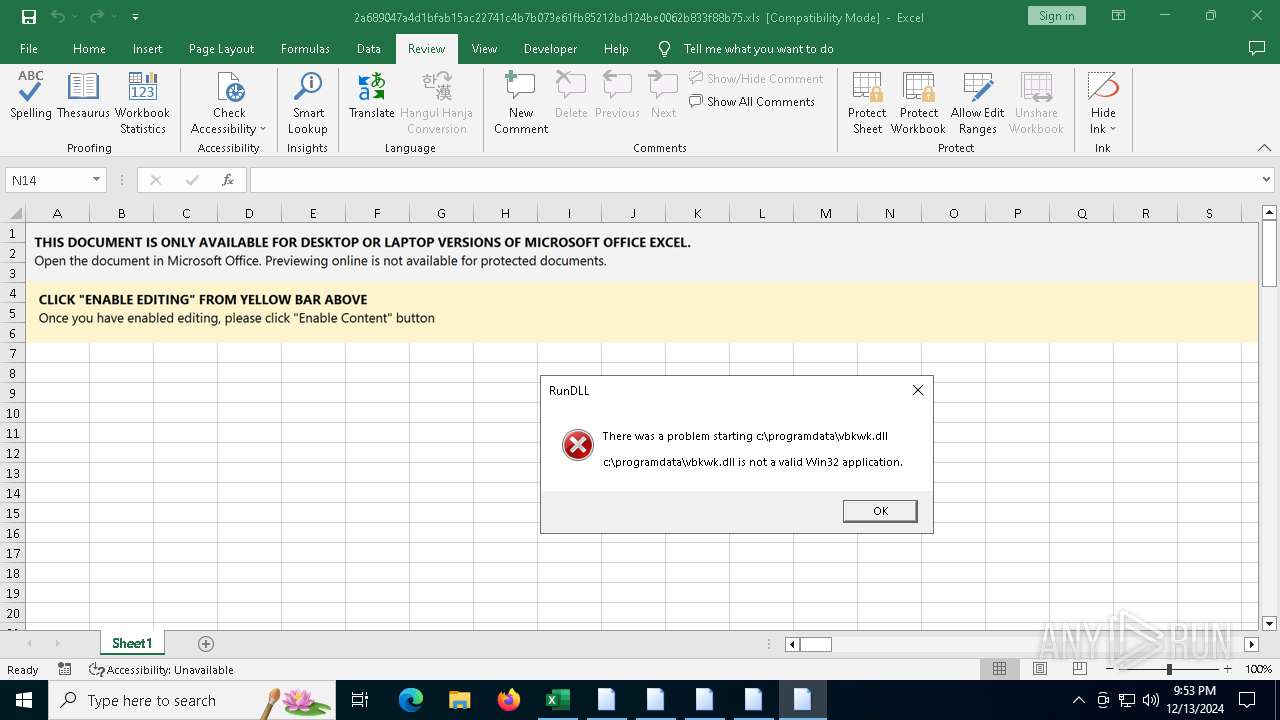The height and width of the screenshot is (720, 1280).
Task: Click the Windows search box on taskbar
Action: click(x=192, y=700)
